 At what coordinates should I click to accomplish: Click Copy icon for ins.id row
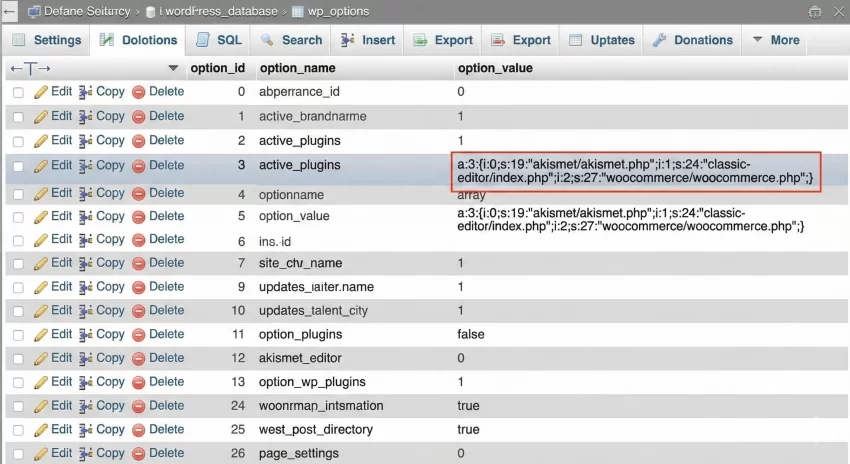[x=86, y=240]
